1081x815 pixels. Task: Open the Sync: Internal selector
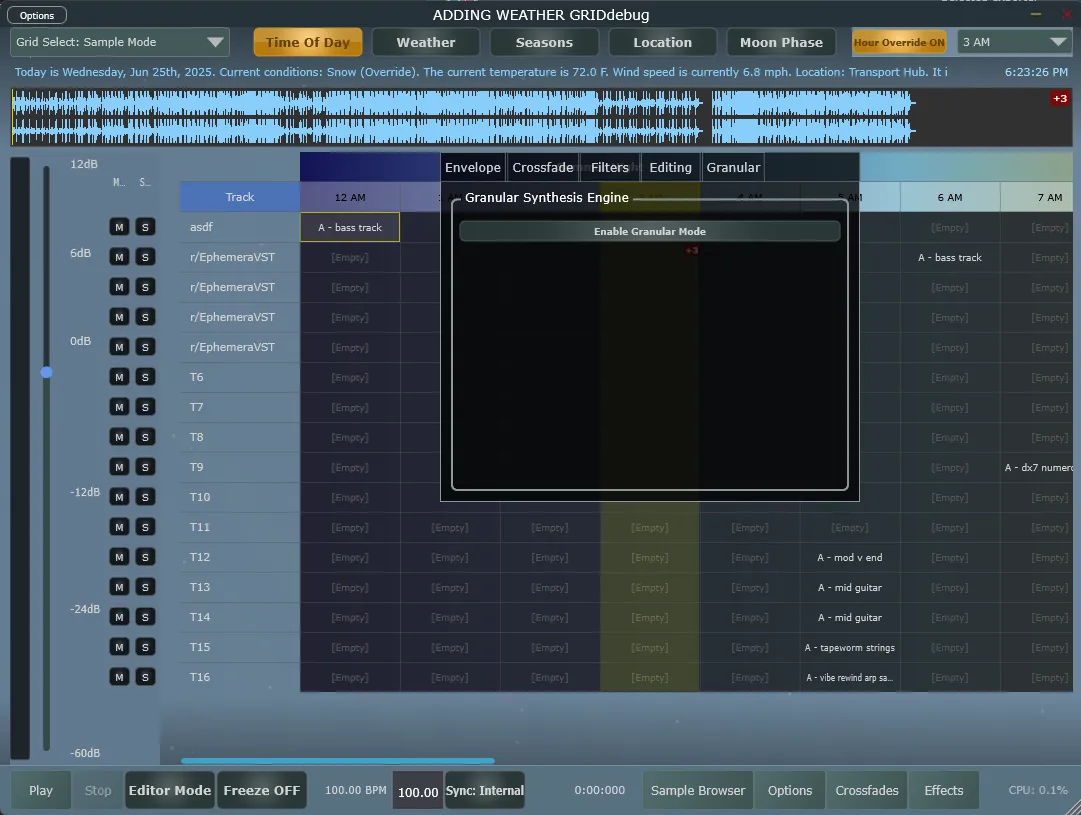(x=485, y=790)
